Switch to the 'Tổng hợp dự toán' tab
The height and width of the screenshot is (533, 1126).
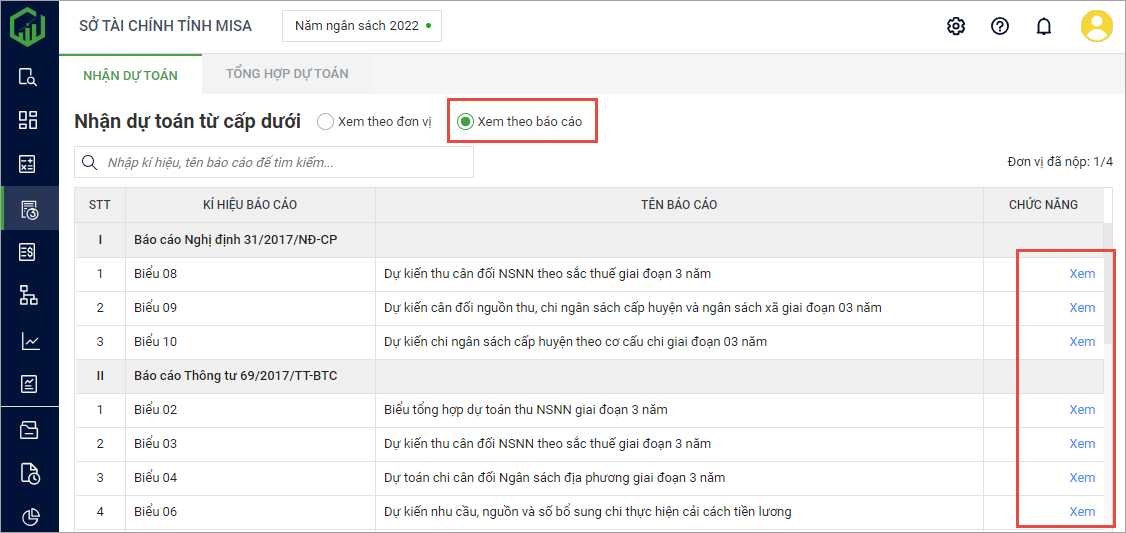[286, 74]
